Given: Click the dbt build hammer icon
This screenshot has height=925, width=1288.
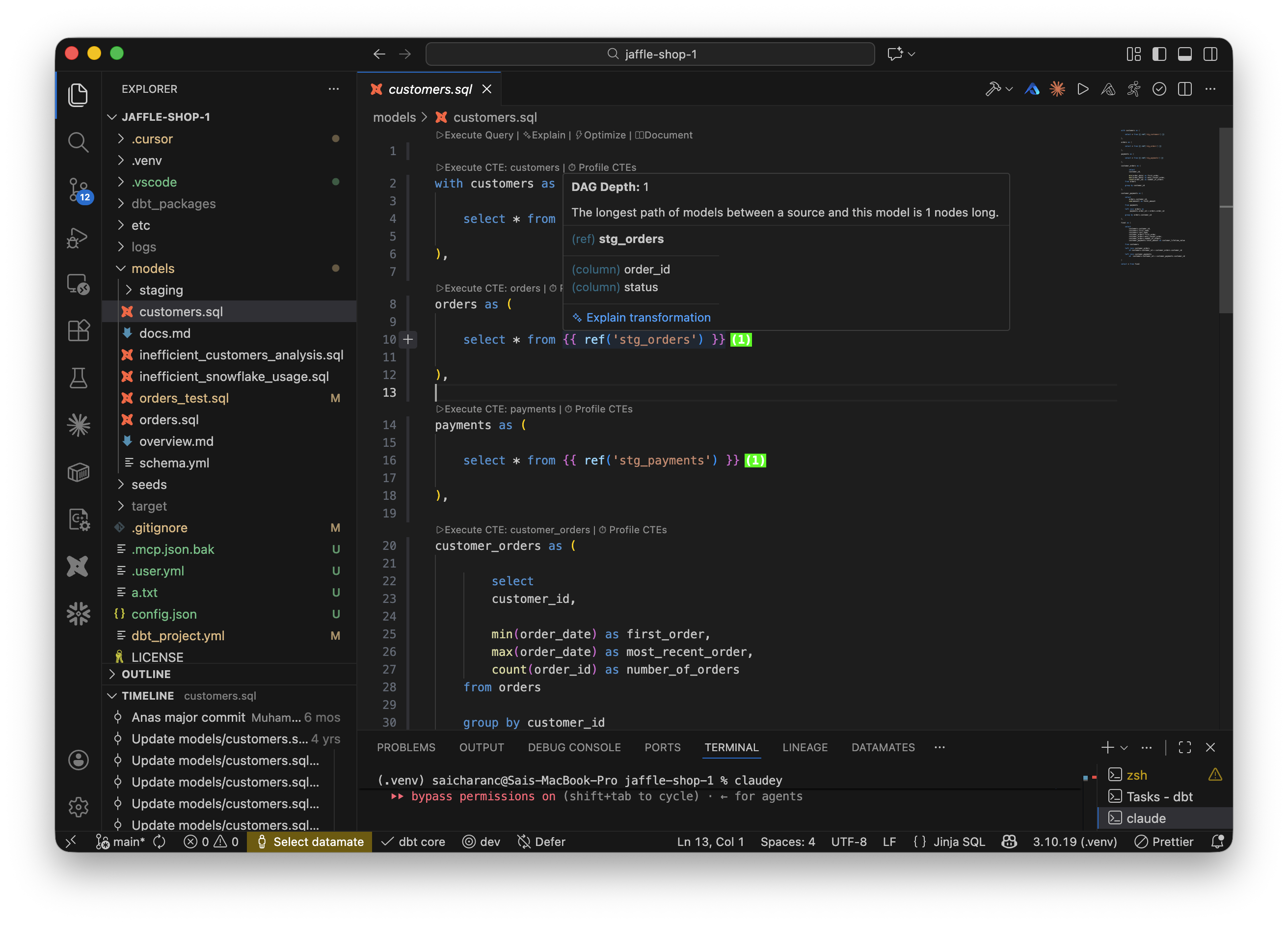Looking at the screenshot, I should [x=993, y=89].
